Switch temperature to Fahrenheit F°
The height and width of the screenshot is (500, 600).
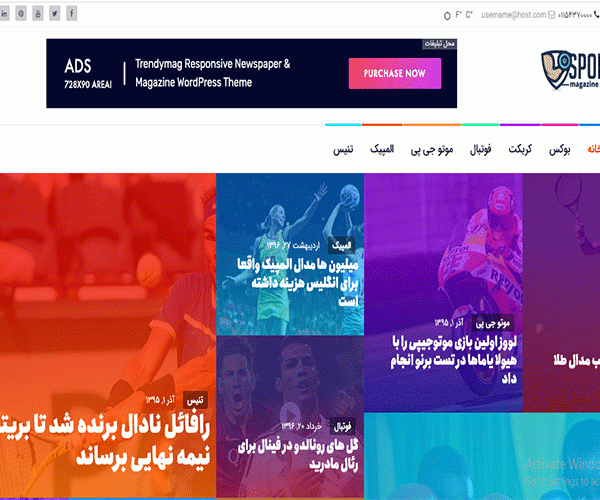pos(458,15)
